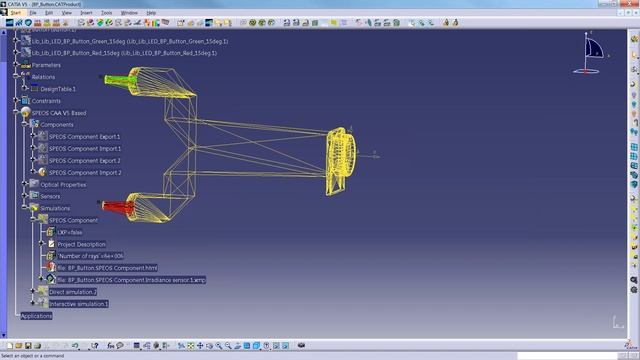This screenshot has height=360, width=640.
Task: Select SPEOS Component Import.2 in tree
Action: (x=85, y=173)
